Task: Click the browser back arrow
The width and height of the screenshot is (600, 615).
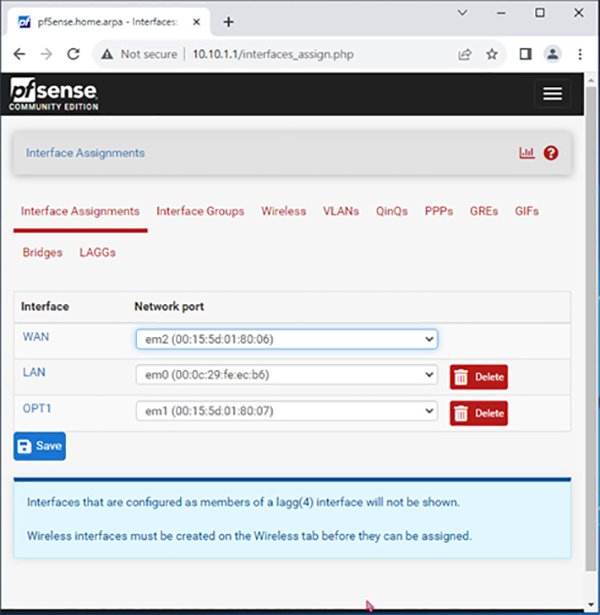Action: (x=21, y=54)
